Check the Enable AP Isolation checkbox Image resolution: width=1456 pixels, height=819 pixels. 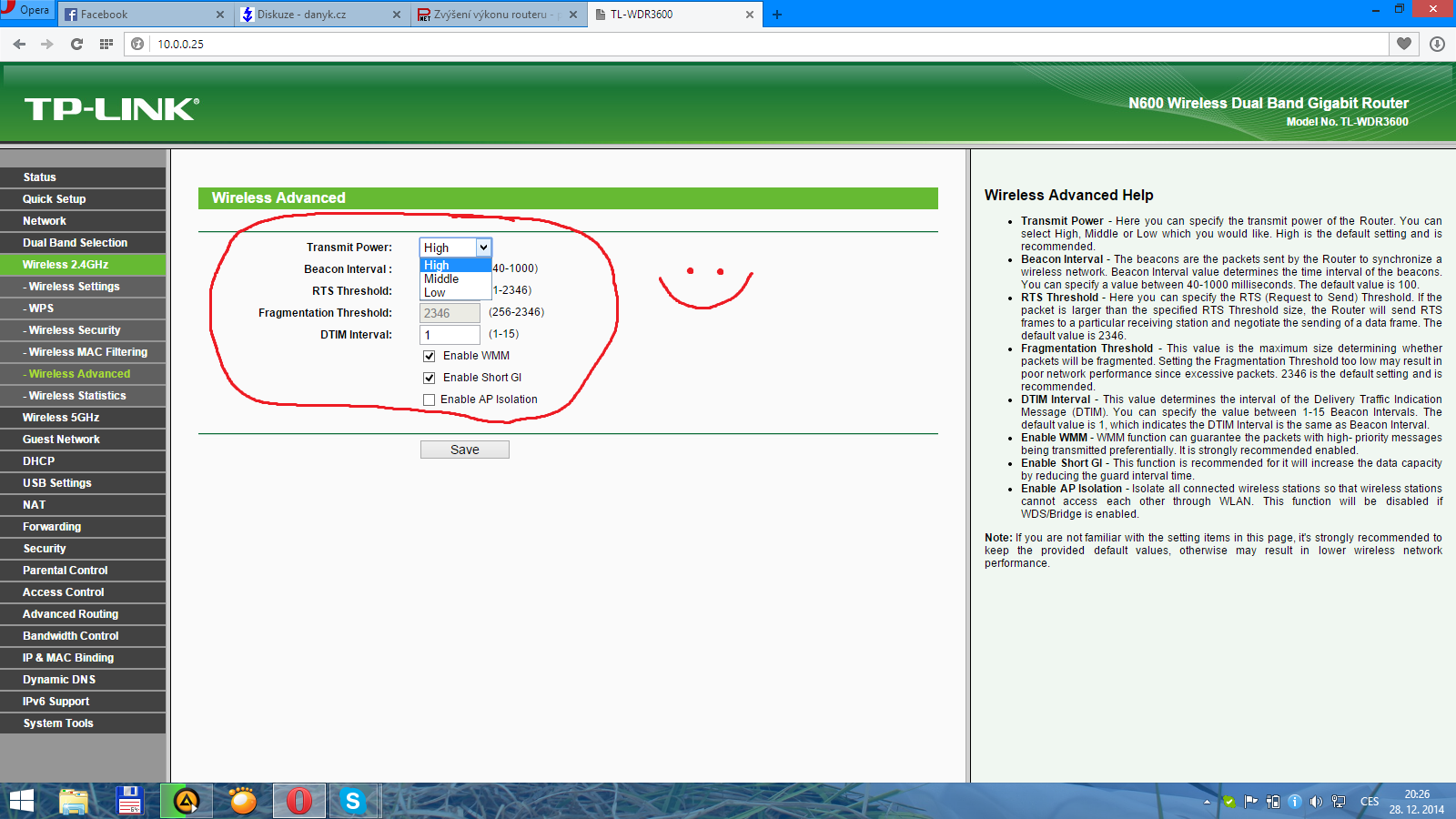[x=430, y=399]
